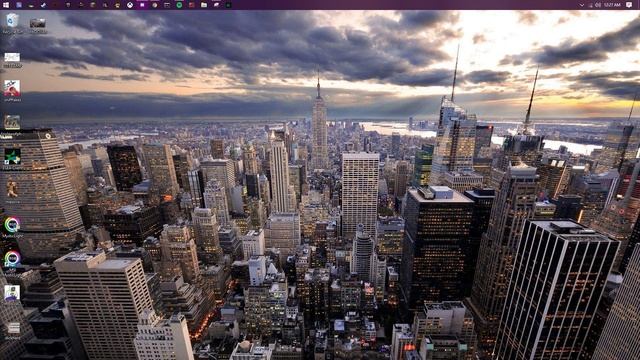Viewport: 640px width, 360px height.
Task: Open the Recycle Bin desktop icon
Action: (x=12, y=23)
